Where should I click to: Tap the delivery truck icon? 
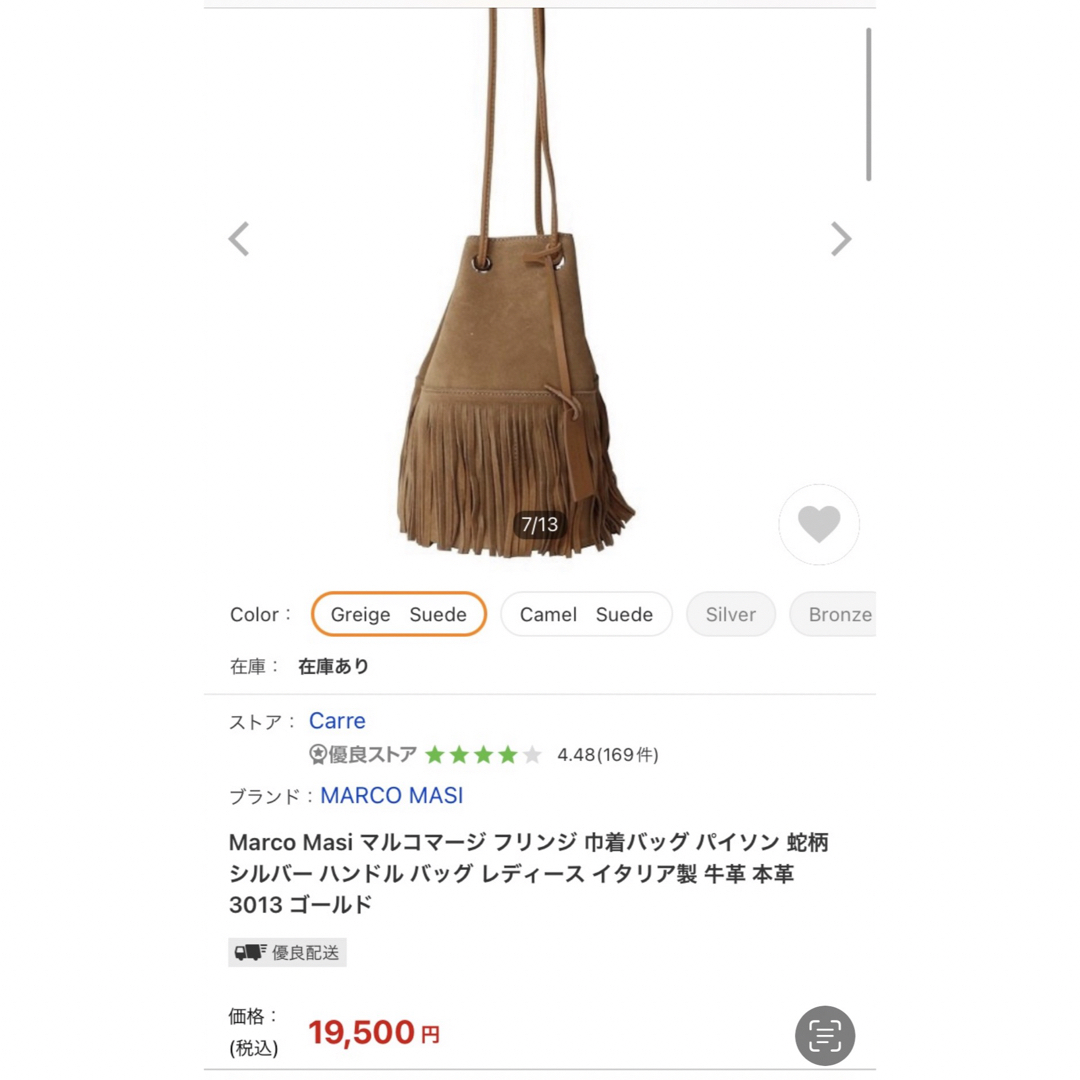click(249, 953)
